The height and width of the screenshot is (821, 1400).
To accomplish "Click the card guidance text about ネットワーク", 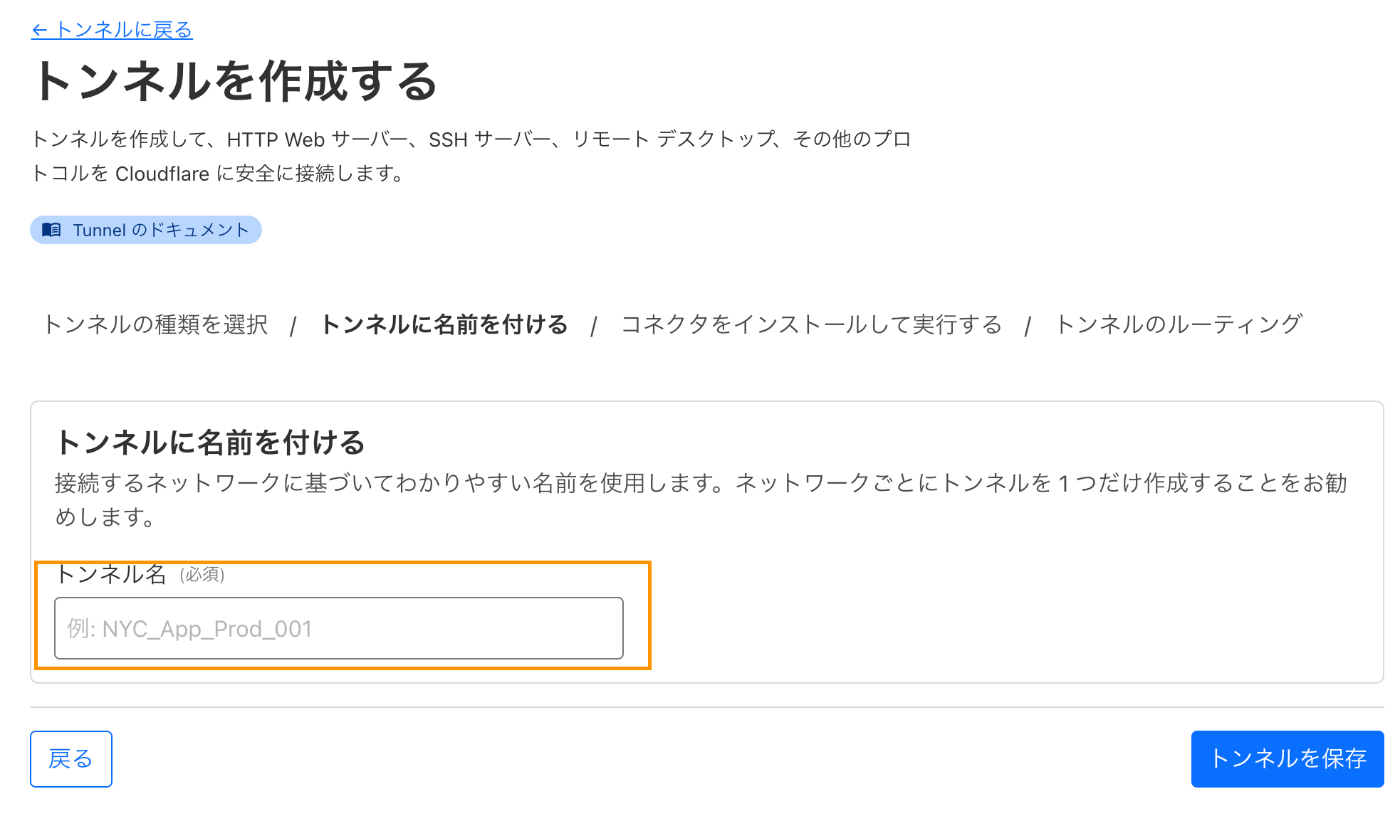I will pos(701,501).
